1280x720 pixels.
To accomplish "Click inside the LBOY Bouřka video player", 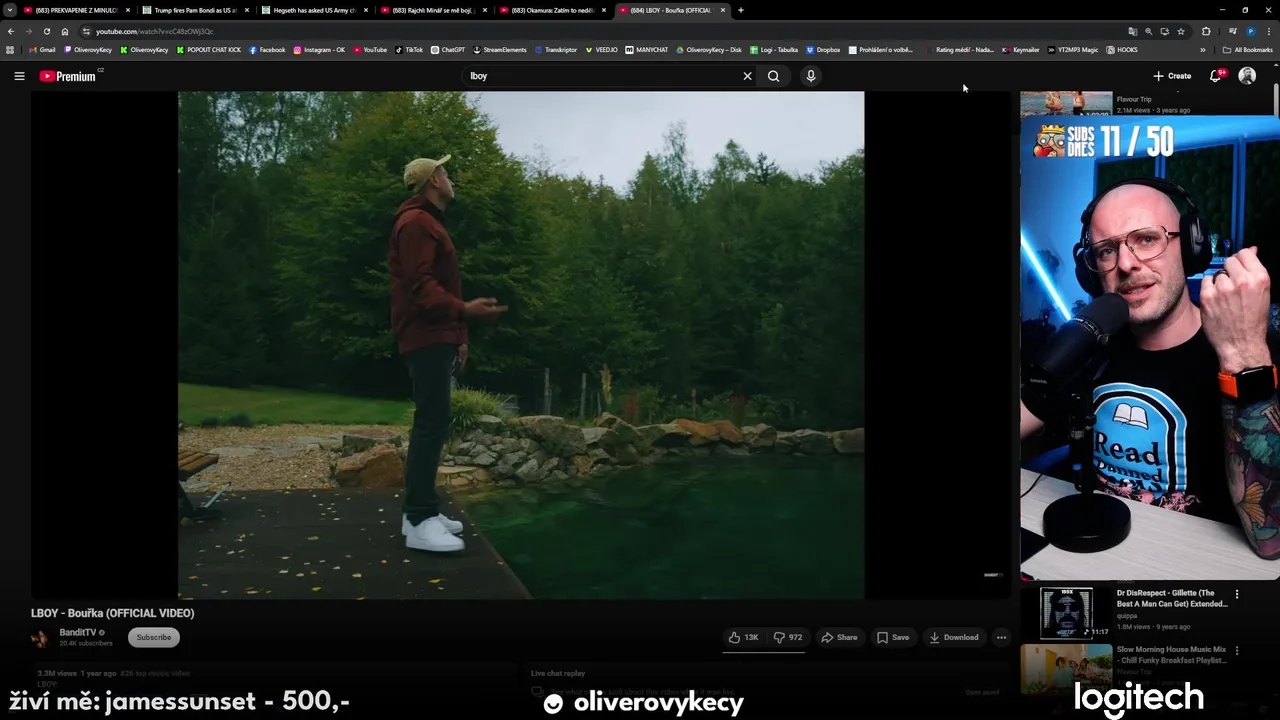I will coord(521,345).
